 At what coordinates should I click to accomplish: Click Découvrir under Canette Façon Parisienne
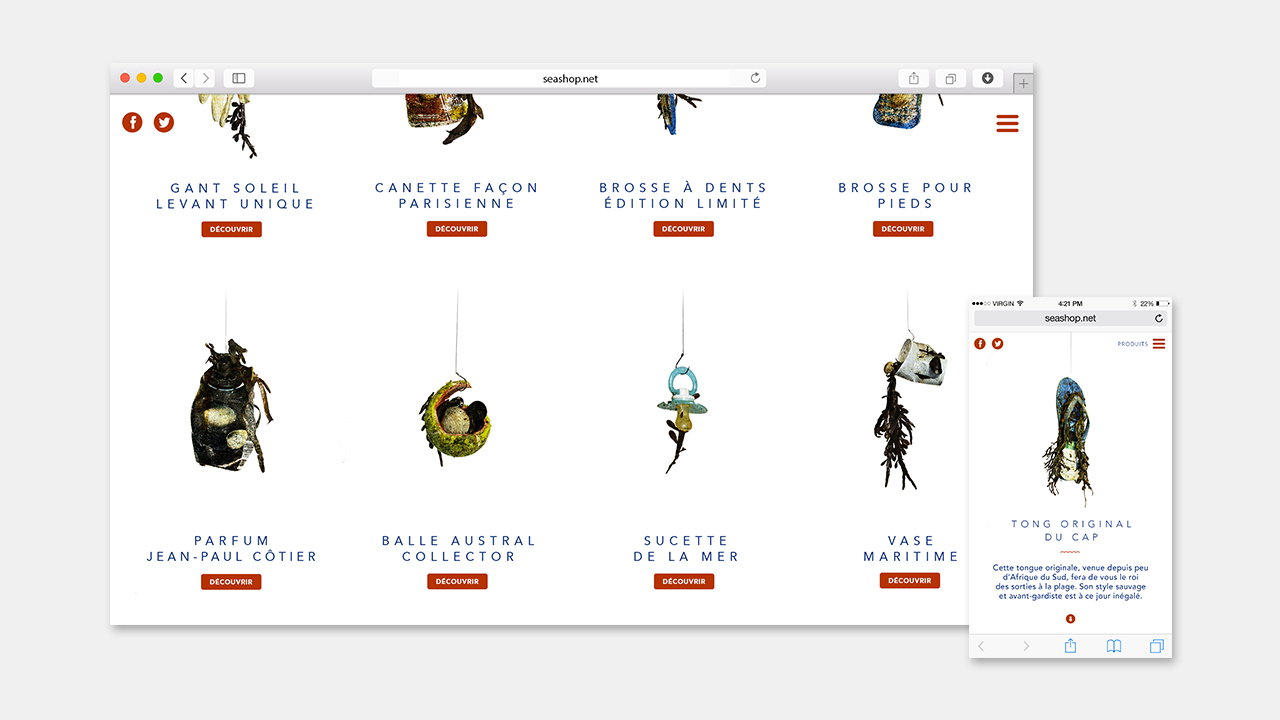(x=457, y=229)
